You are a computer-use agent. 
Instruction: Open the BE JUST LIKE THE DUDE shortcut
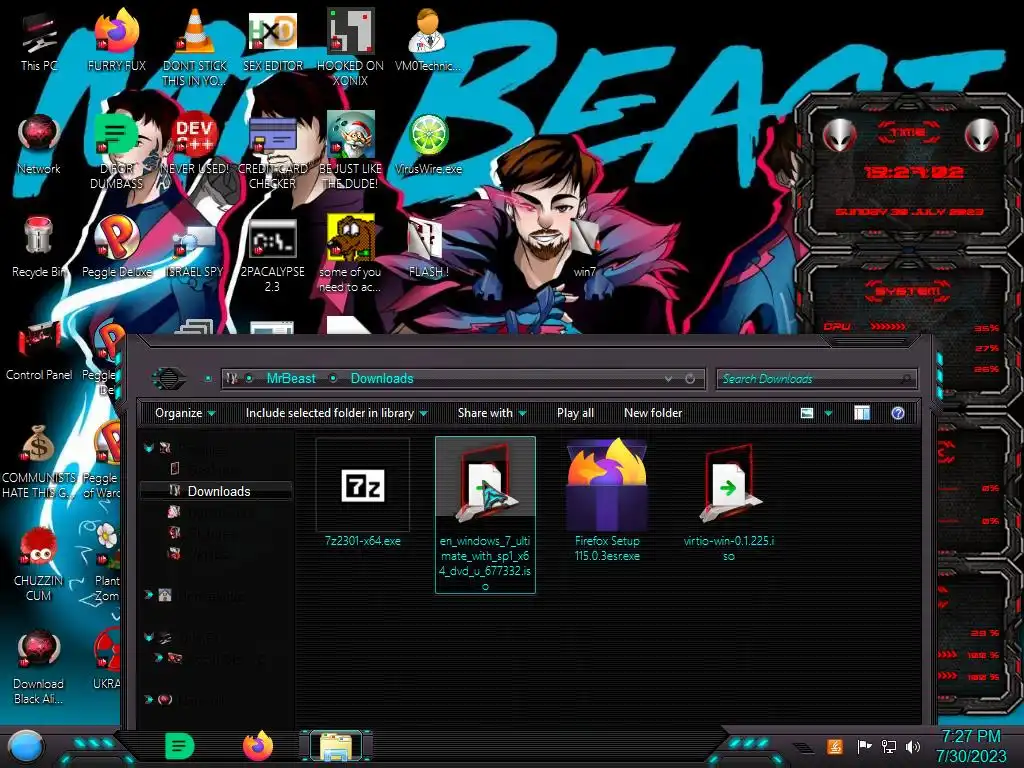(351, 152)
